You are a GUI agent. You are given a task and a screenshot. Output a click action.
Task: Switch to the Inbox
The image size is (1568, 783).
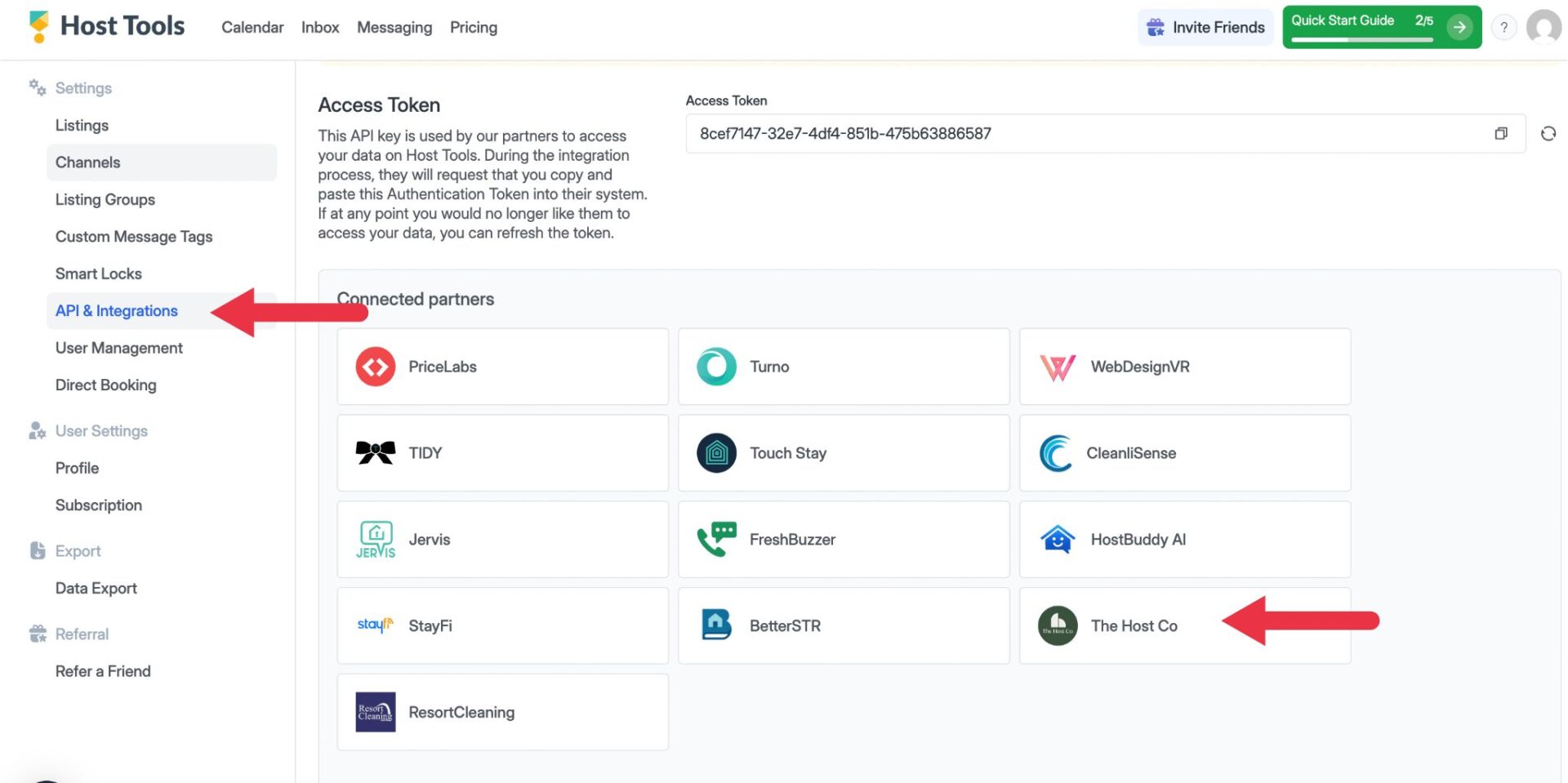[x=319, y=27]
